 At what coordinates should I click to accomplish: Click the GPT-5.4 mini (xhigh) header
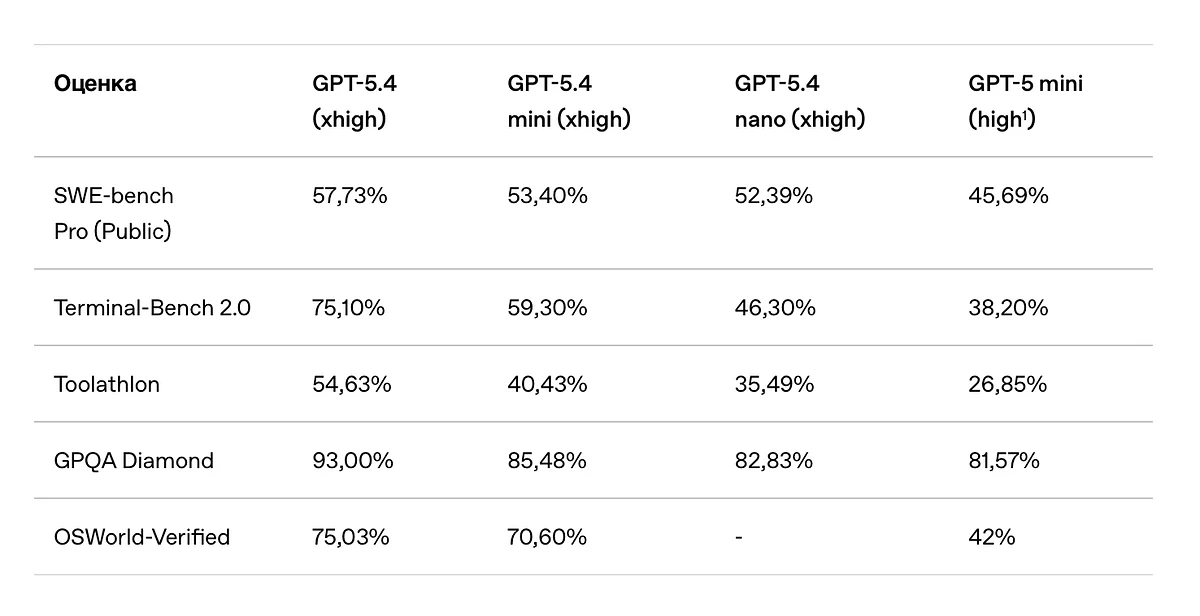pos(568,101)
